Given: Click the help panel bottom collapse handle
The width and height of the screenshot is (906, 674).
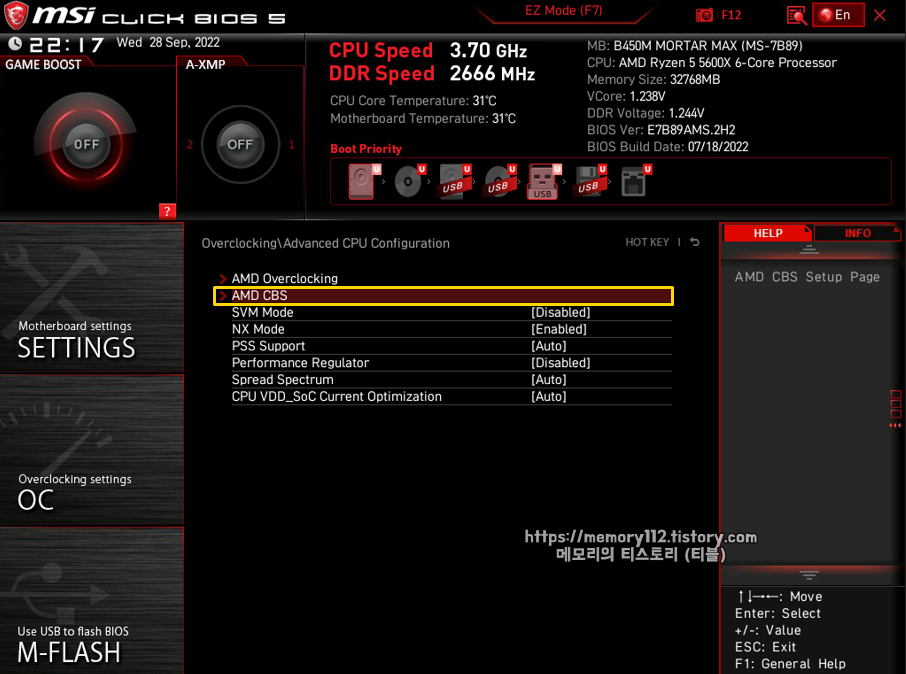Looking at the screenshot, I should click(x=808, y=575).
